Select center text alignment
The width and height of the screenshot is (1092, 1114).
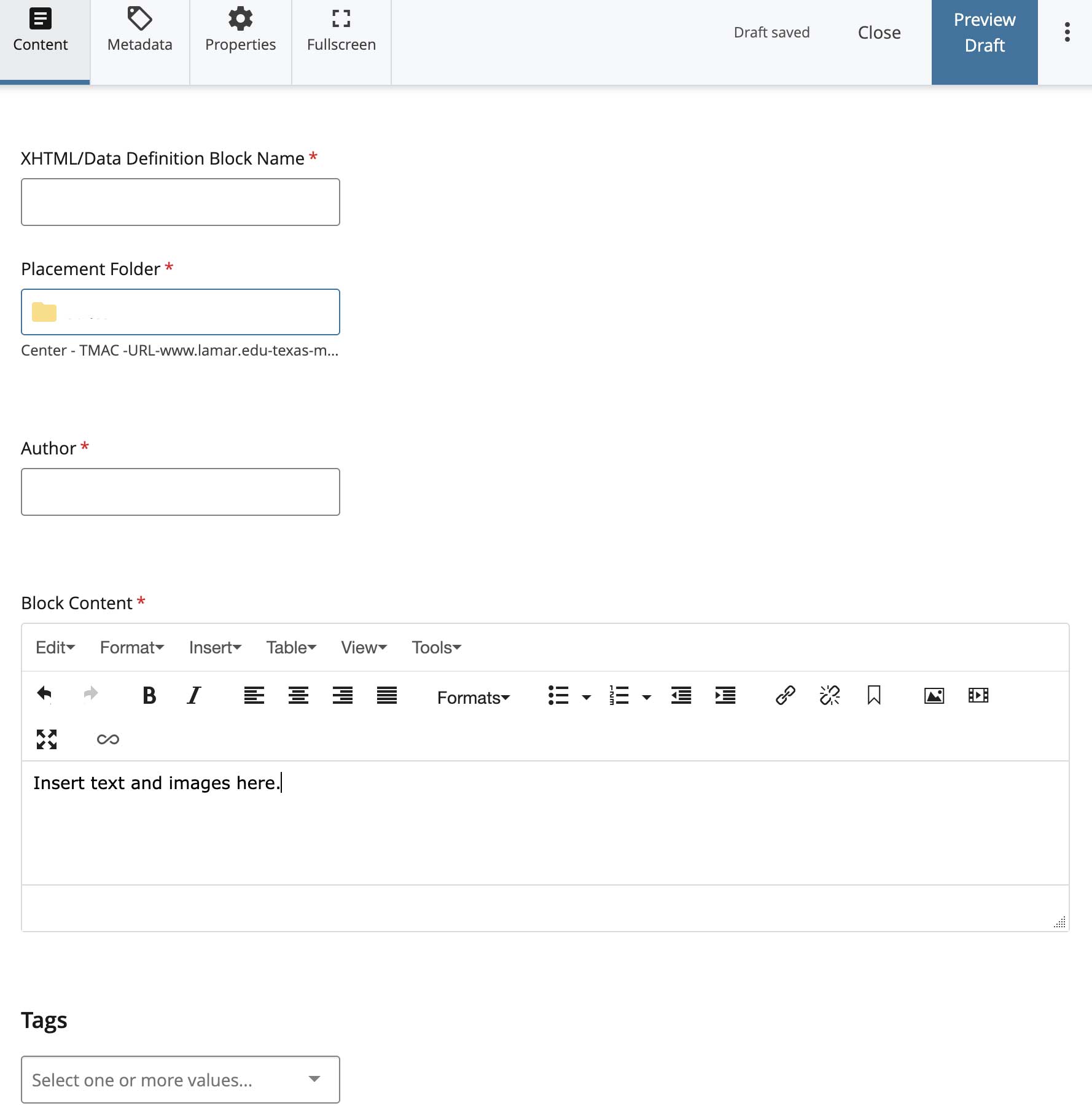click(x=298, y=696)
